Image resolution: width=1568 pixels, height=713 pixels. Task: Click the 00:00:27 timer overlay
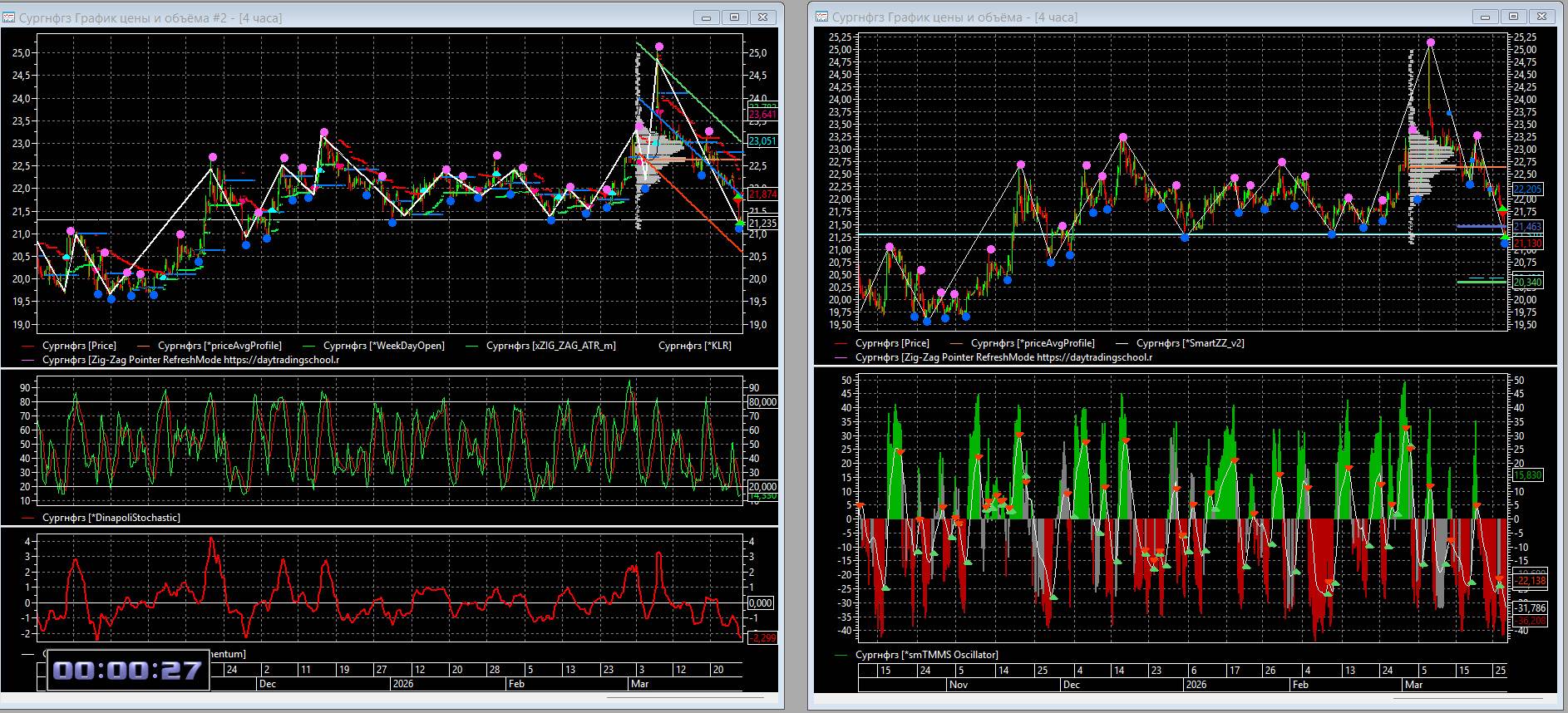pos(128,671)
